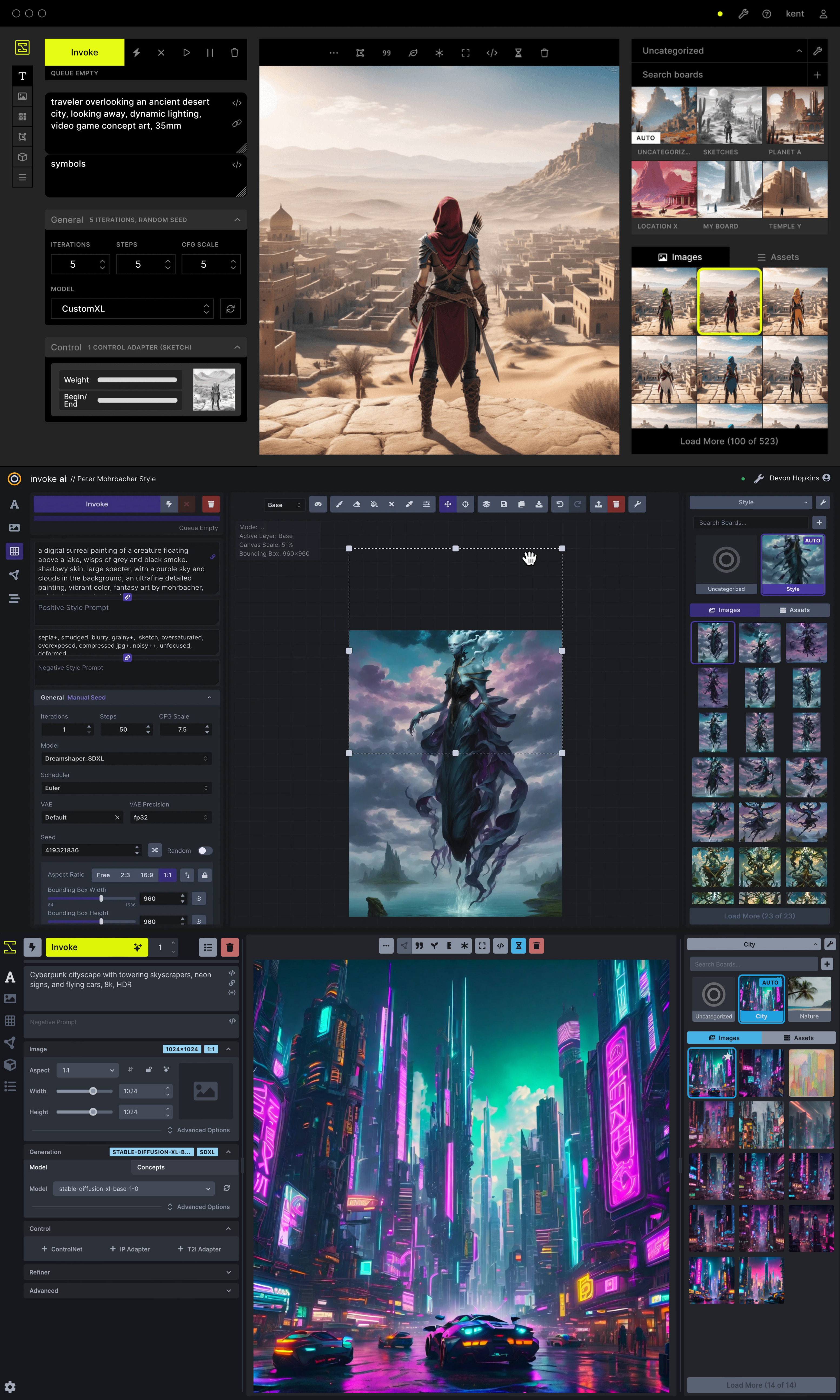Click the red trash icon in middle canvas toolbar

pyautogui.click(x=616, y=504)
